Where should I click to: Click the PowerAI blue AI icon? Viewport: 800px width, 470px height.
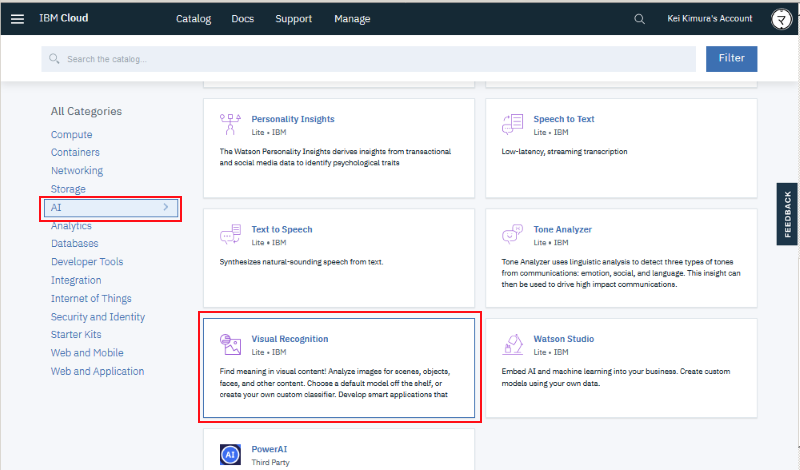point(230,454)
